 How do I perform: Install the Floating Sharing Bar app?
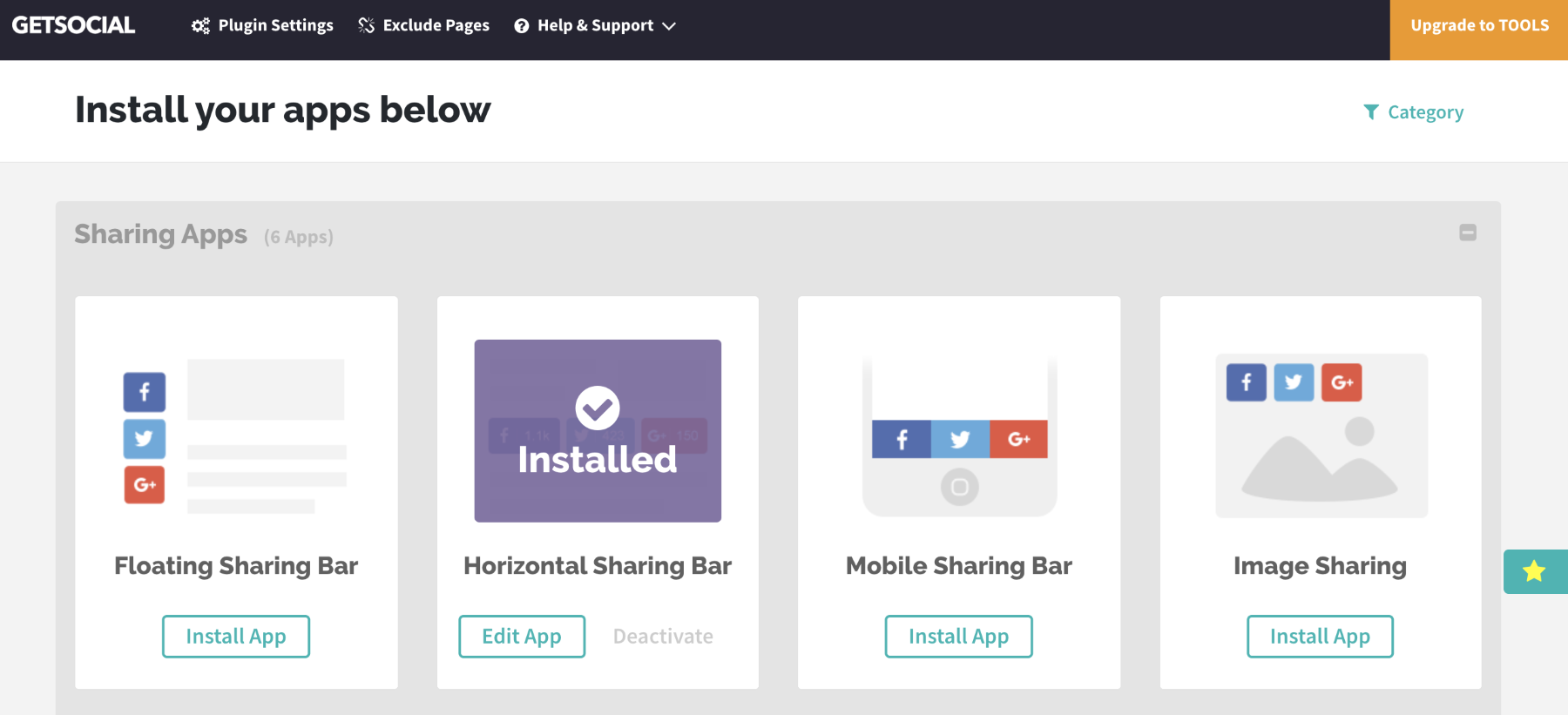point(236,637)
